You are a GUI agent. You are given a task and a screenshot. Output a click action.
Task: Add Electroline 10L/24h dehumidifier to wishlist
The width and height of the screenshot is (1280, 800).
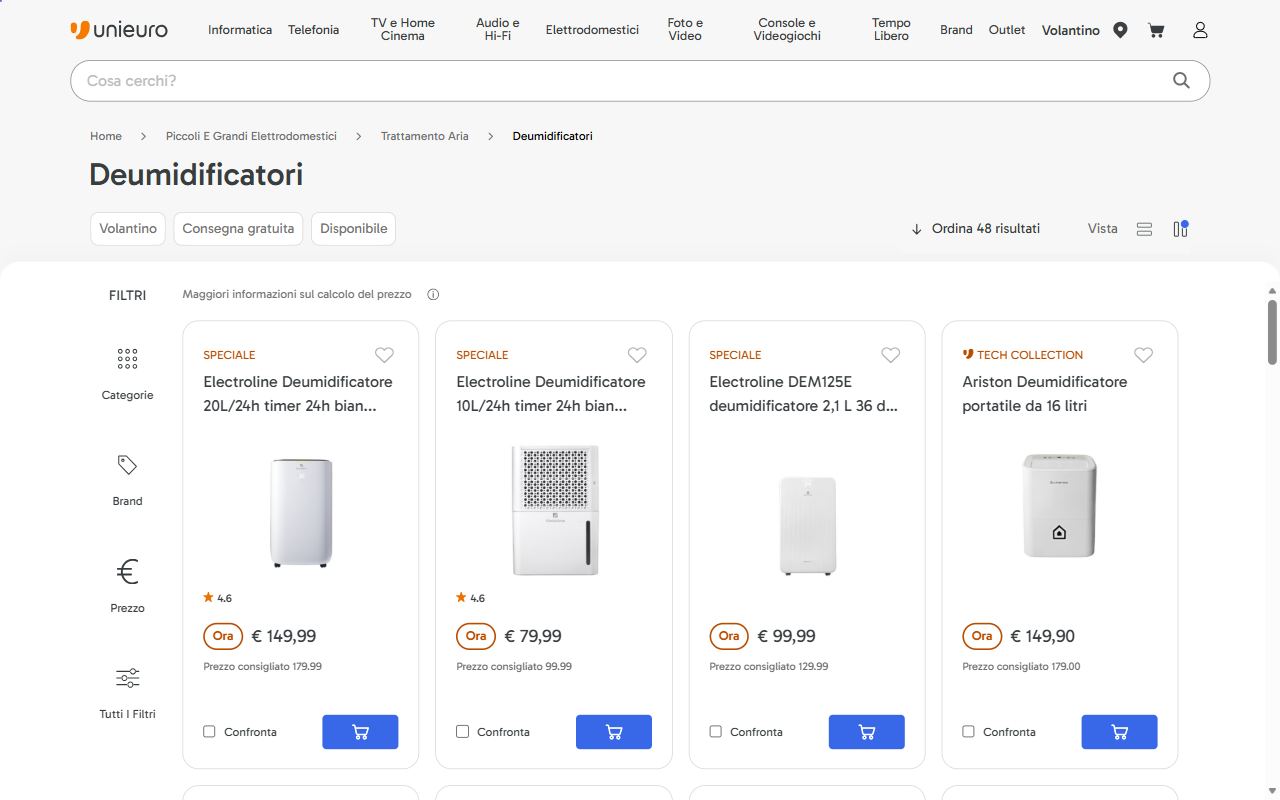637,355
